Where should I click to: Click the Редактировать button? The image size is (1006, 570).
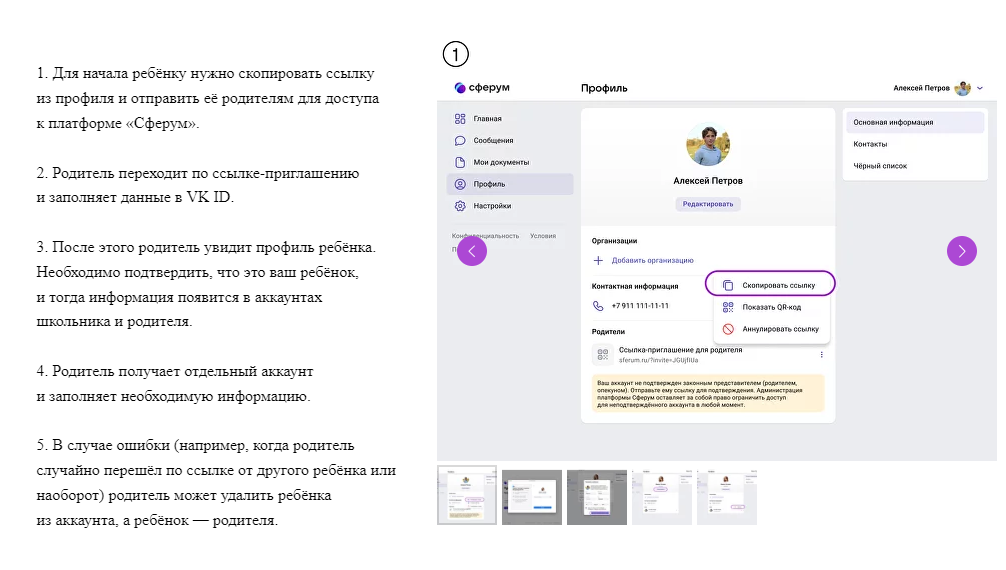708,204
